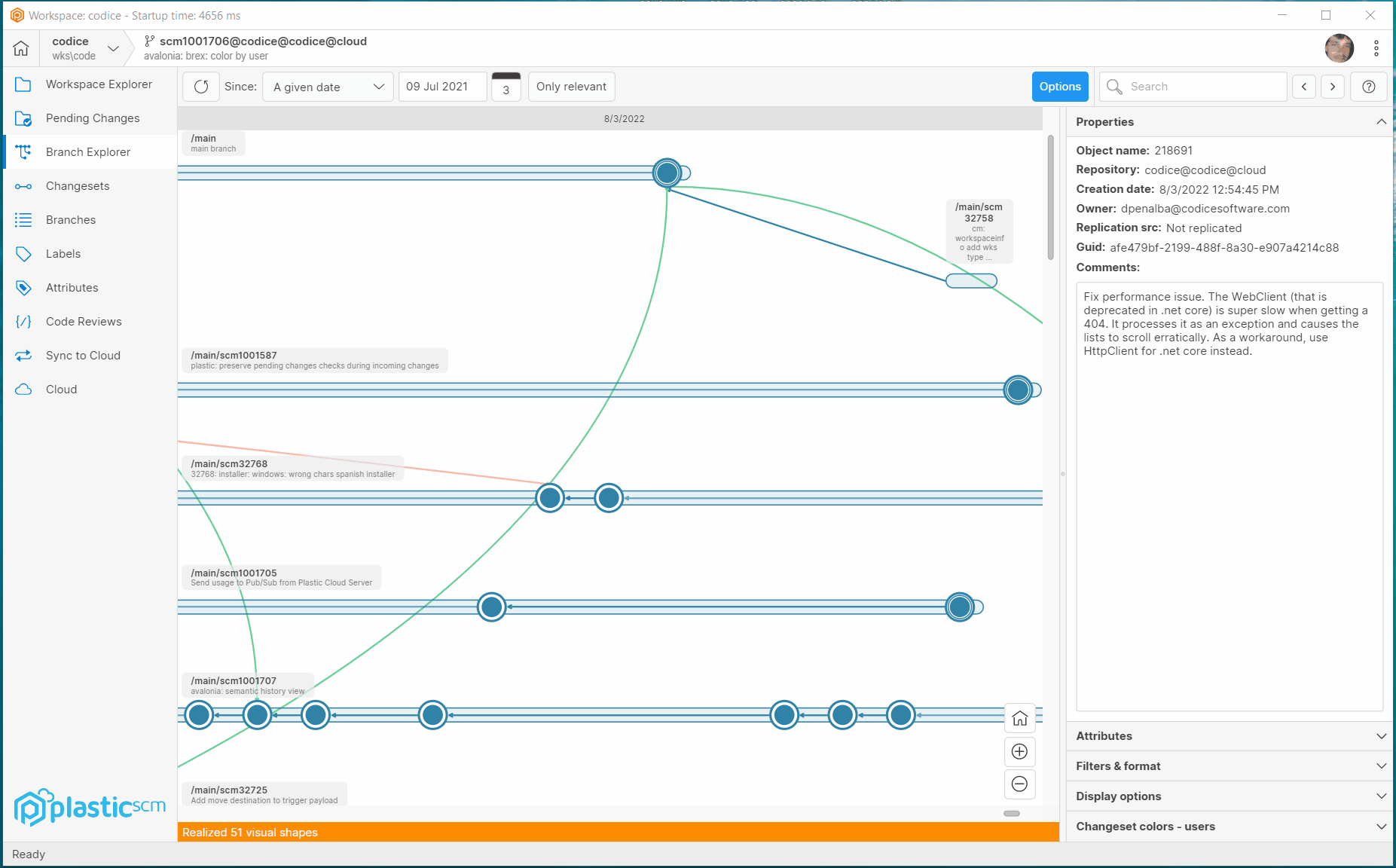This screenshot has width=1396, height=868.
Task: Open the Since 'A given date' dropdown
Action: [328, 87]
